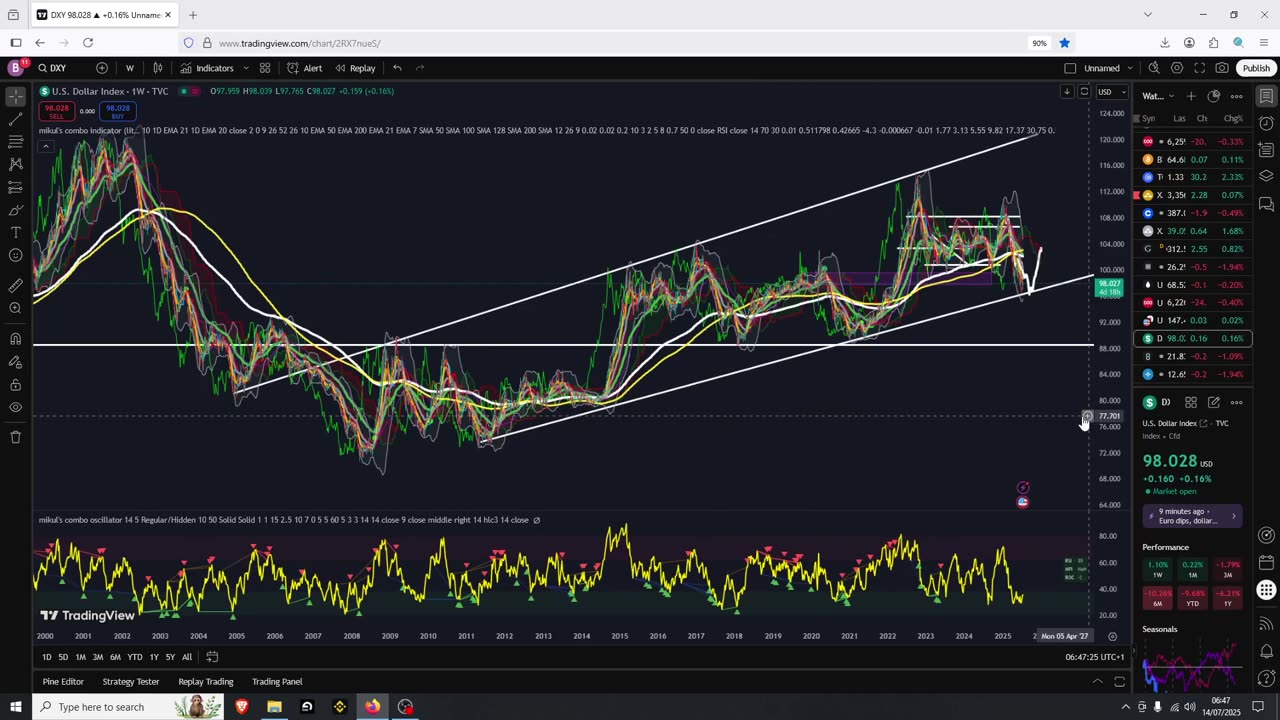Add symbol to watchlist plus icon

[x=1191, y=96]
